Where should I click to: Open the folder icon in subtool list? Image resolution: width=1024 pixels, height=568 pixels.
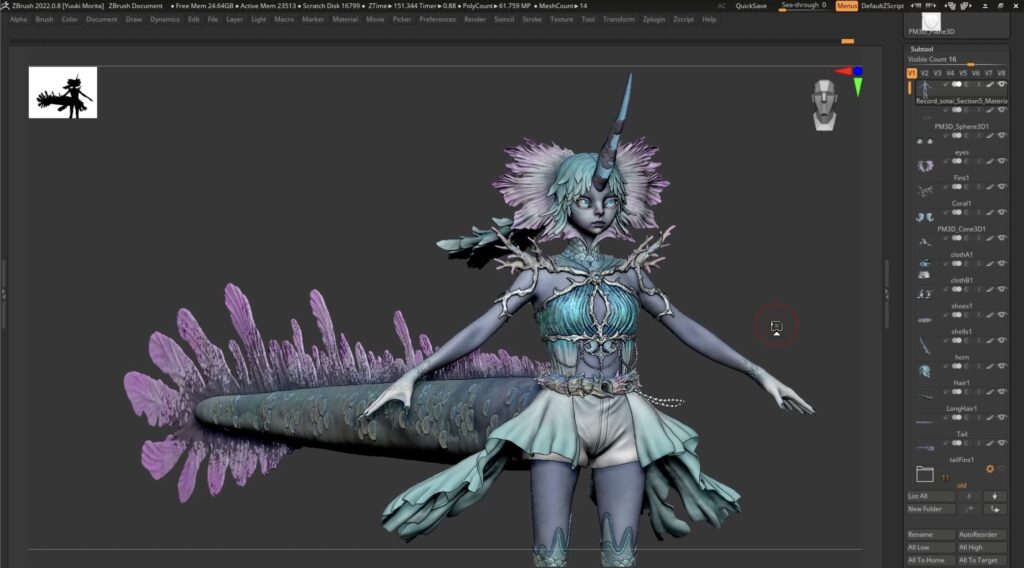tap(924, 473)
